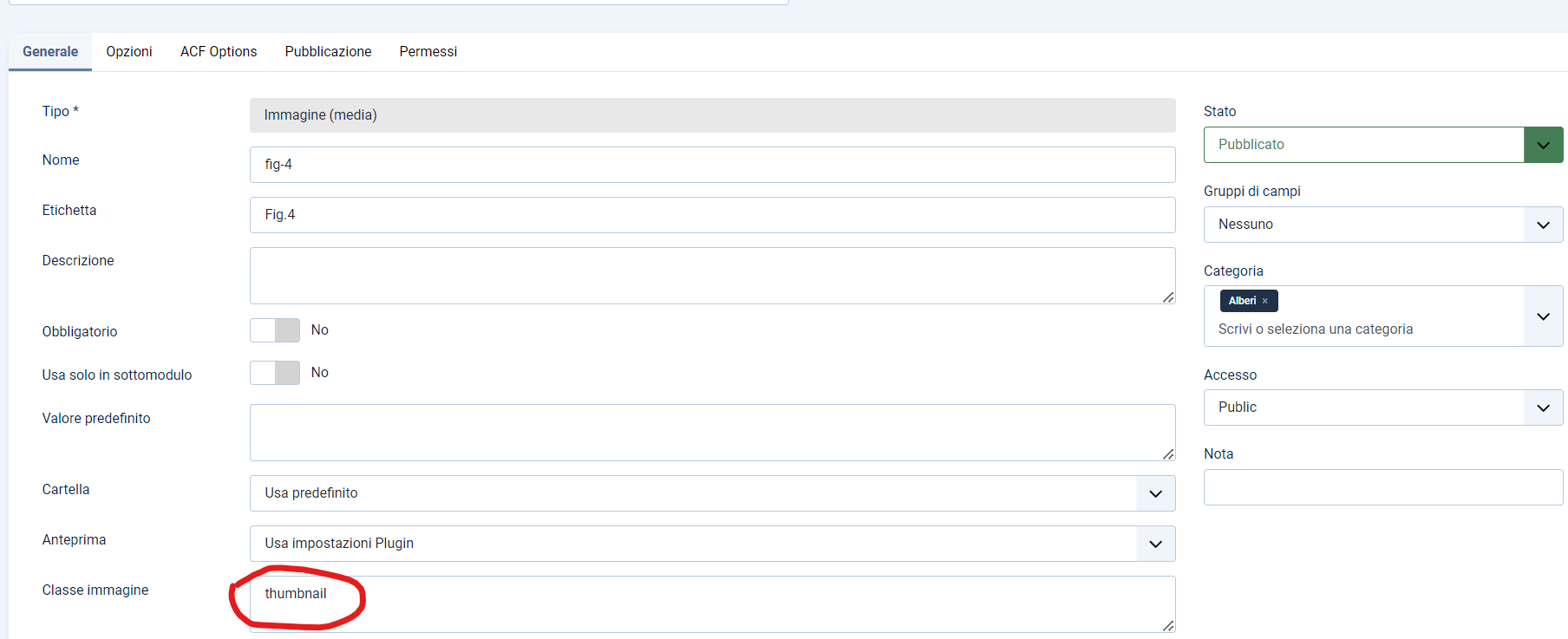Click the Descrizione text area

point(713,276)
